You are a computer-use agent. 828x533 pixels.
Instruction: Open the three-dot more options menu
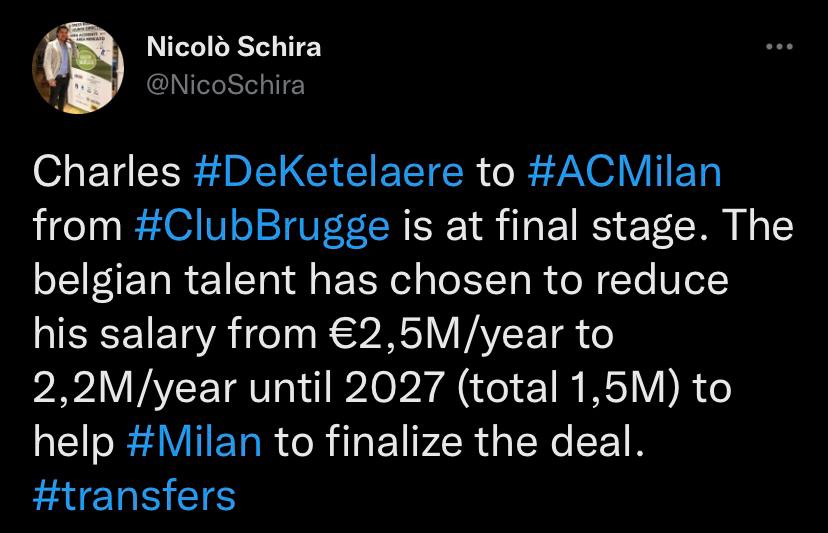(777, 47)
